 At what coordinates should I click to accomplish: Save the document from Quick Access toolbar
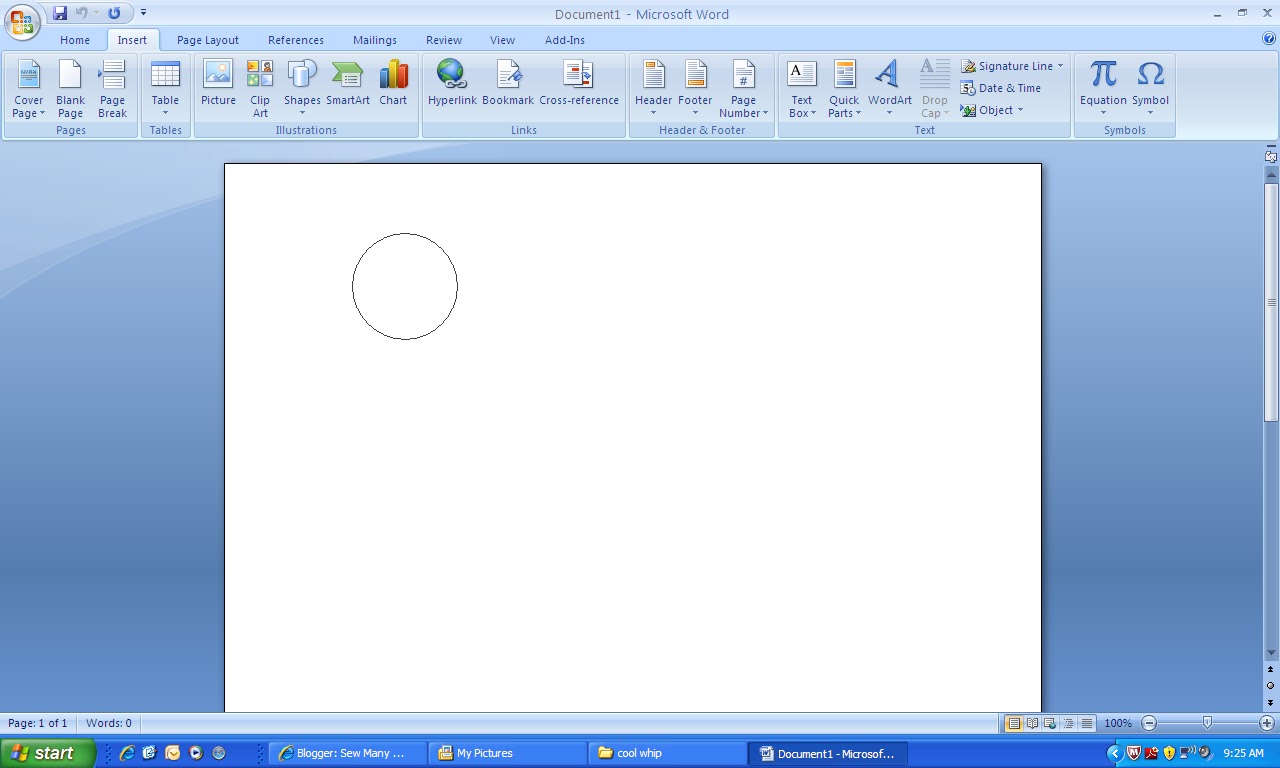[60, 13]
